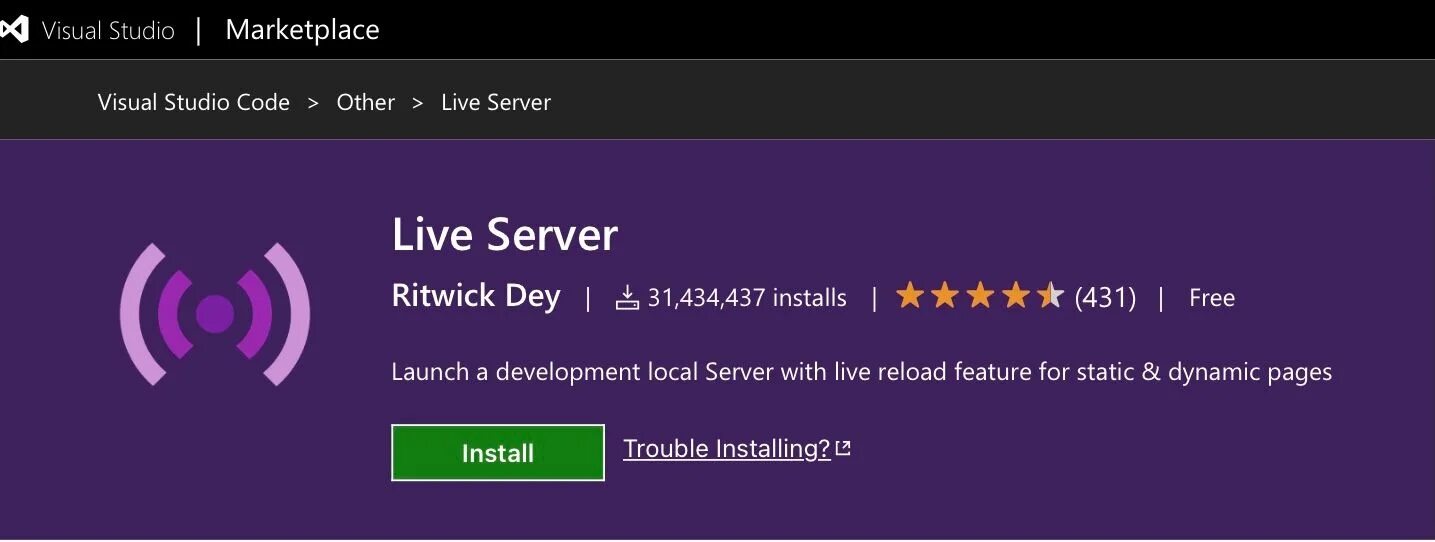Click the Visual Studio logo icon
1435x542 pixels.
pyautogui.click(x=13, y=30)
